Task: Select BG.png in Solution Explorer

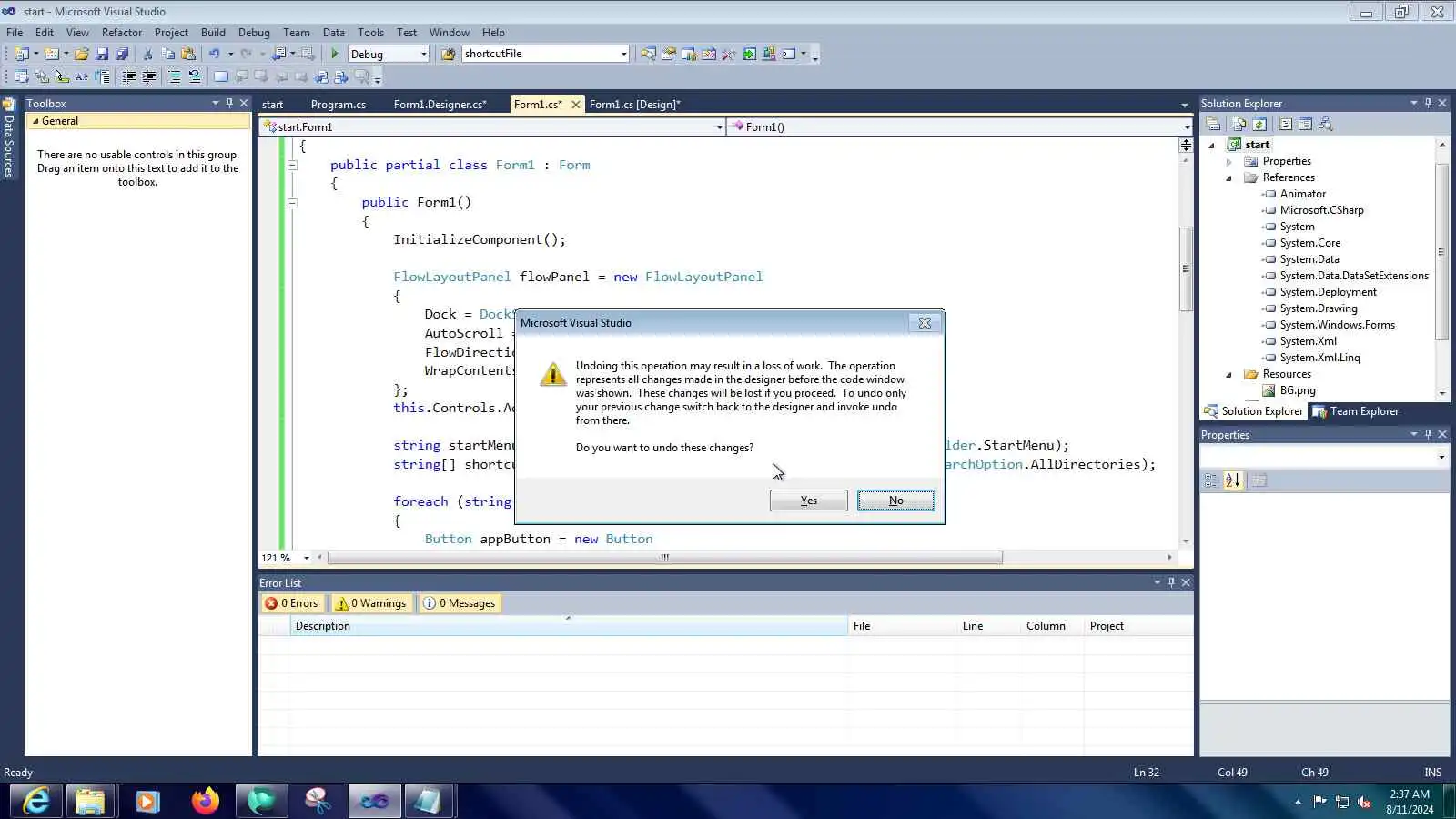Action: click(x=1298, y=390)
